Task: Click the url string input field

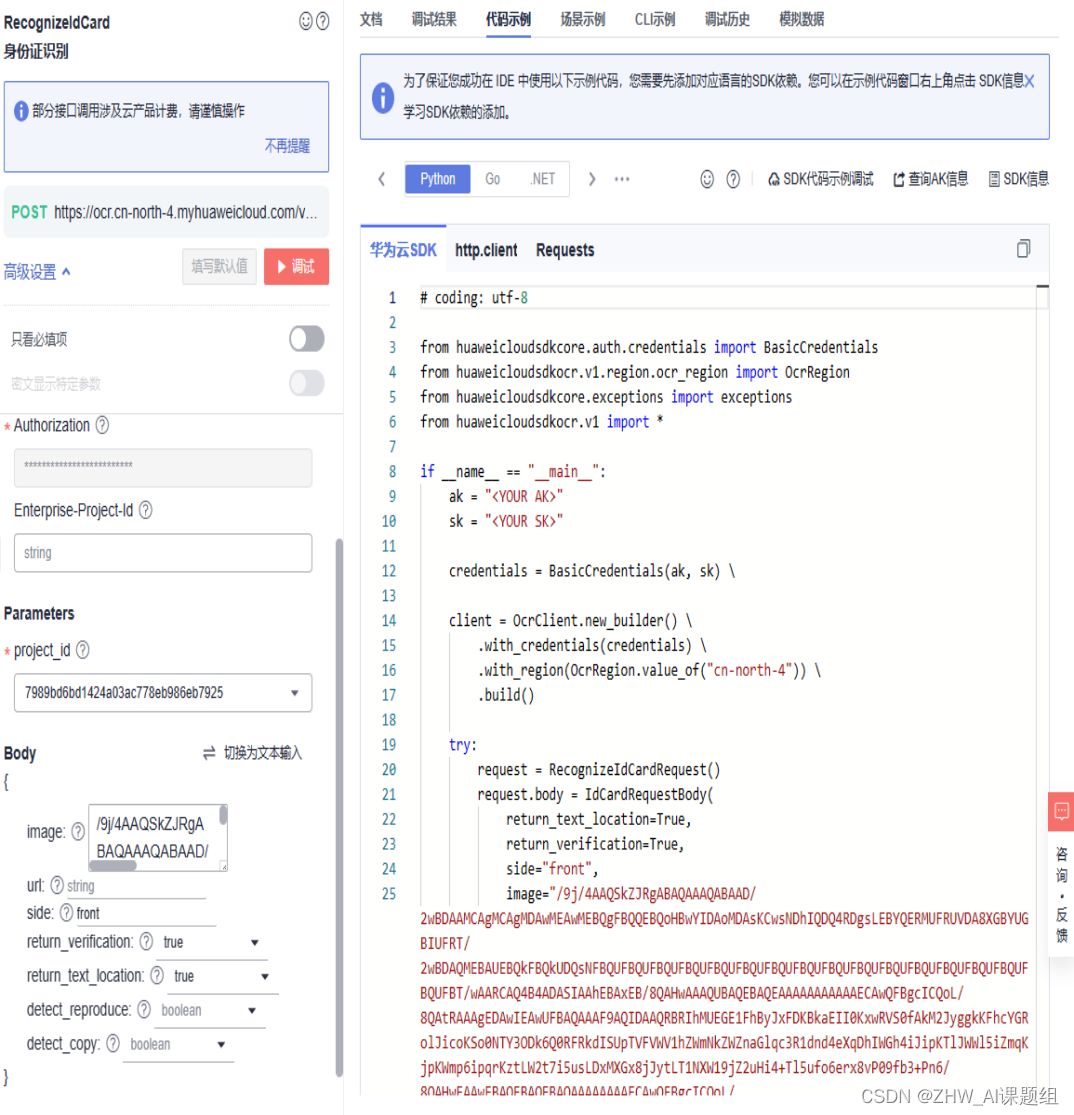Action: click(x=135, y=886)
